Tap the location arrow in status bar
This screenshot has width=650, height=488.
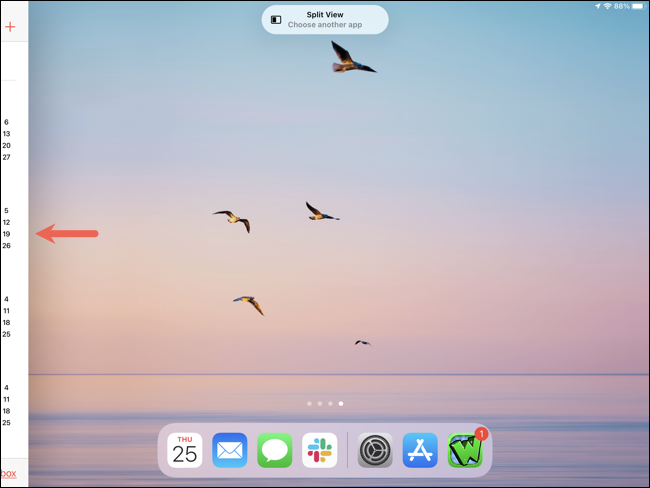point(597,6)
